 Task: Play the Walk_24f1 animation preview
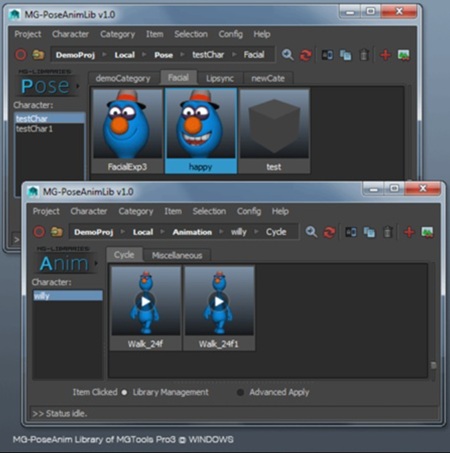tap(219, 301)
